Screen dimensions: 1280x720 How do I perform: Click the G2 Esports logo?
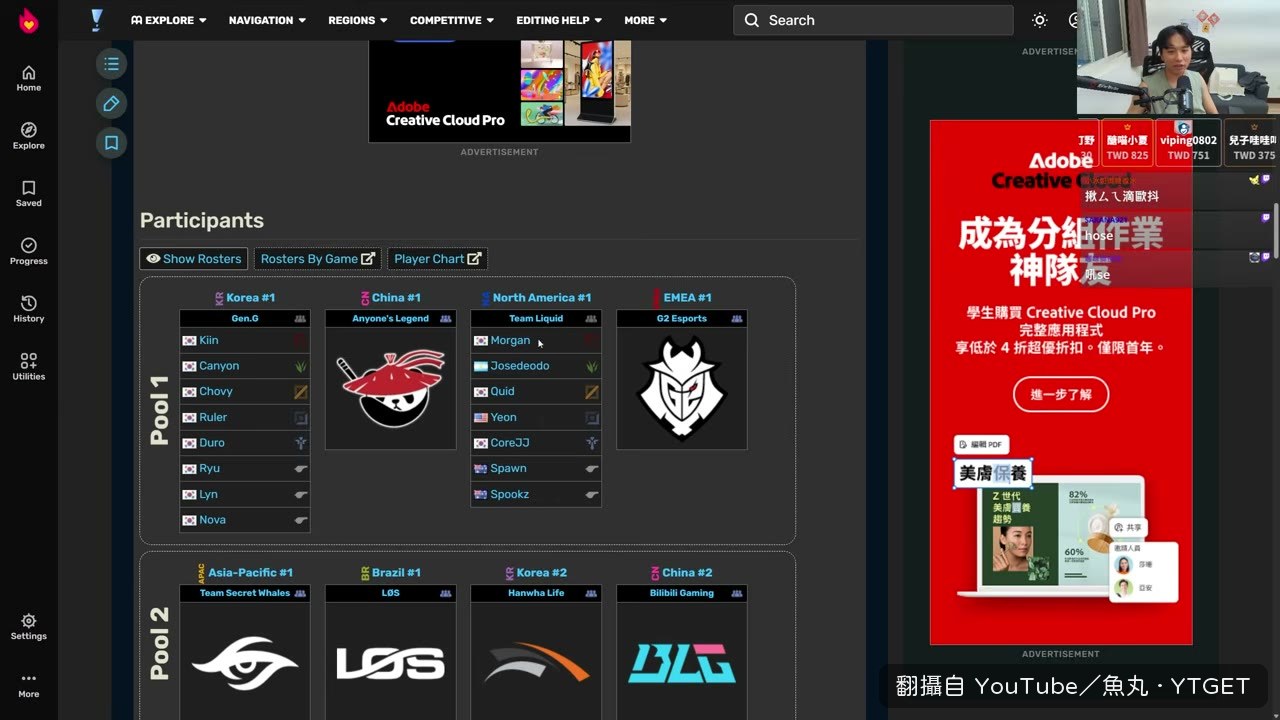(682, 388)
